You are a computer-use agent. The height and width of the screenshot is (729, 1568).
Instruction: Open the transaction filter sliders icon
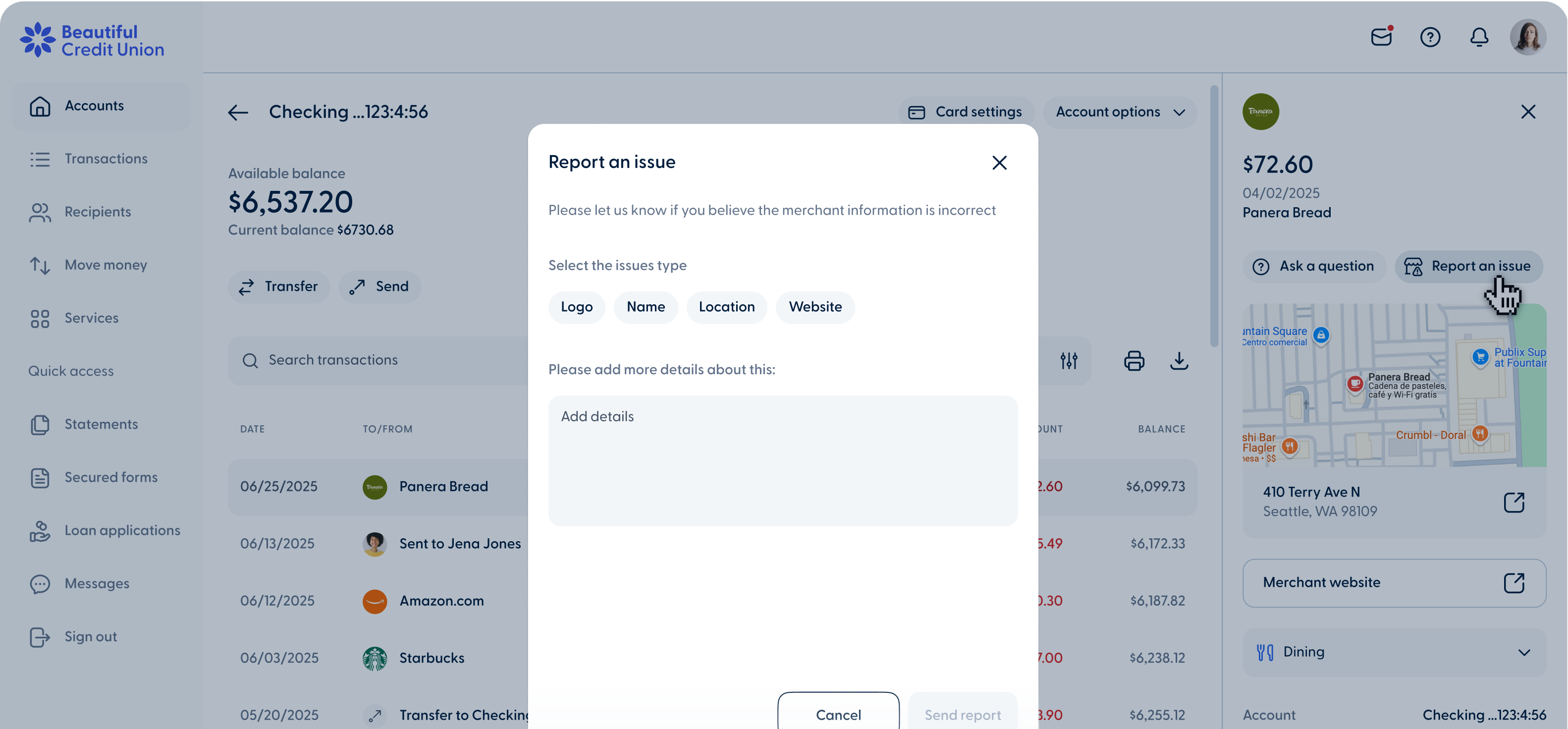(1070, 361)
